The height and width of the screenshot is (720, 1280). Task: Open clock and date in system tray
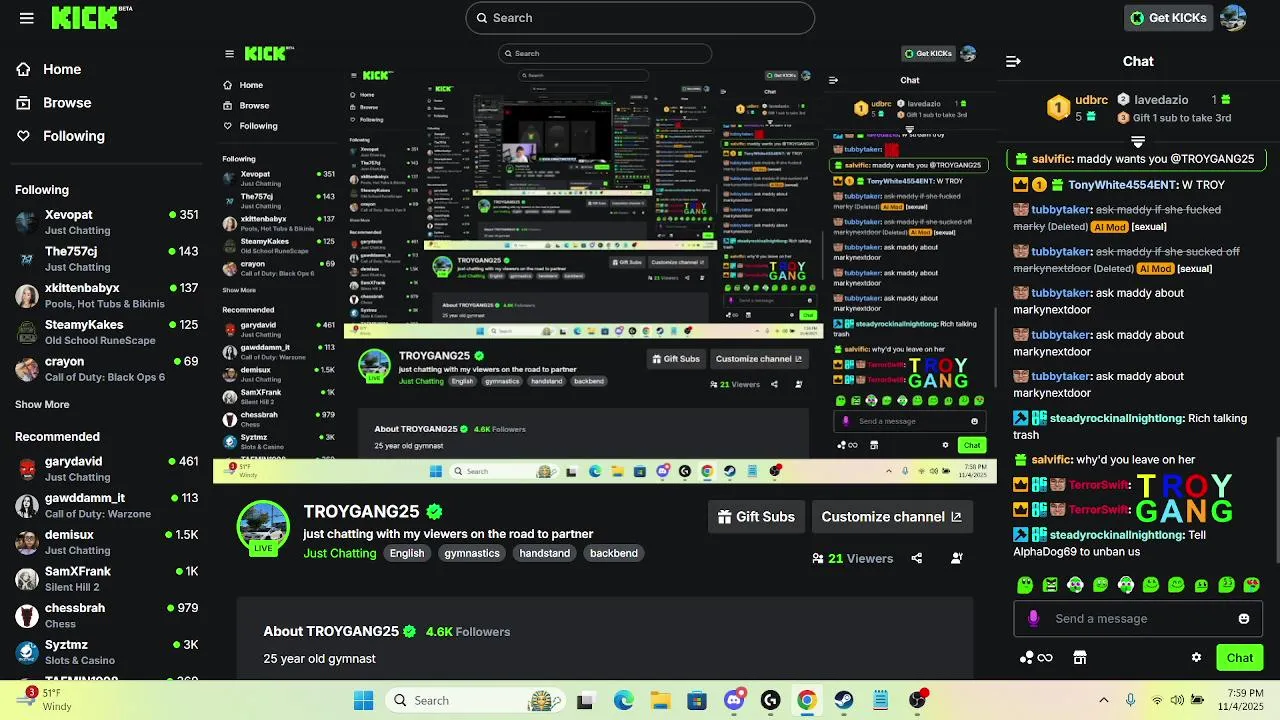1243,699
